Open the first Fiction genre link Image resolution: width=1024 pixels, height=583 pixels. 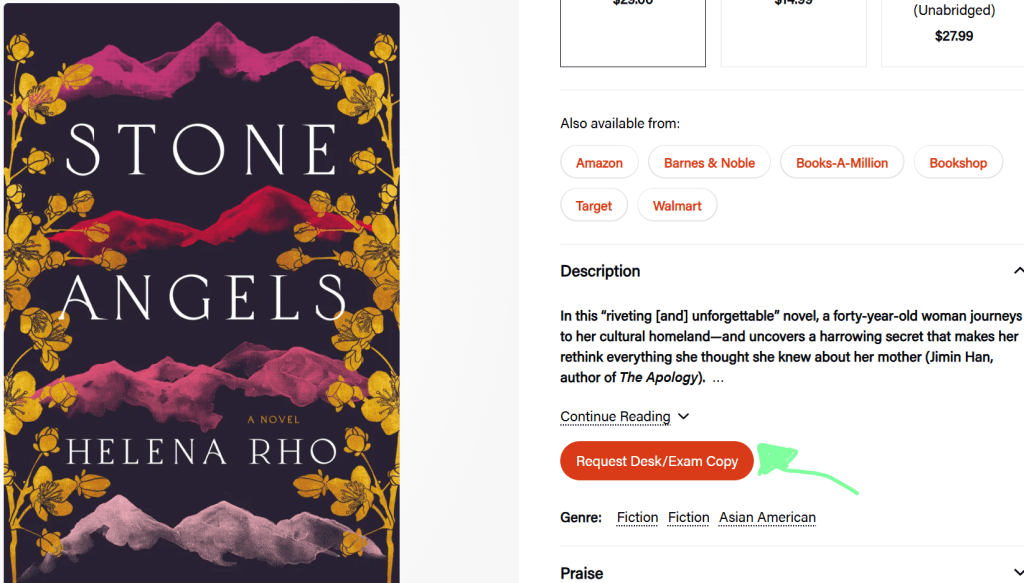pyautogui.click(x=637, y=517)
